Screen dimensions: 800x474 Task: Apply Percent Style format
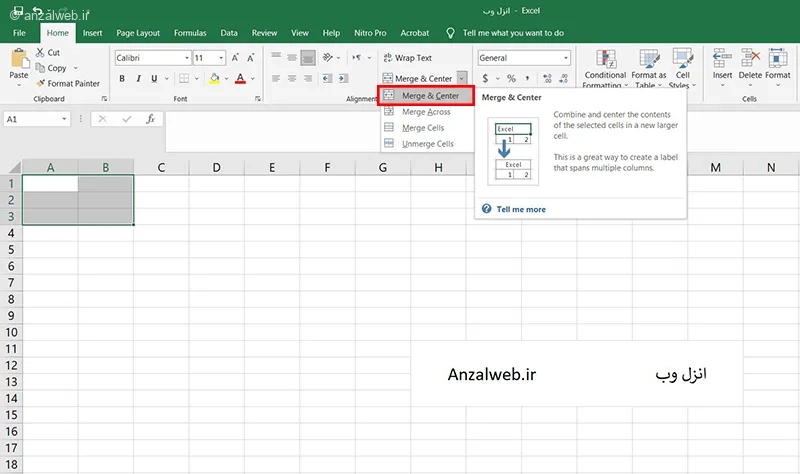511,79
